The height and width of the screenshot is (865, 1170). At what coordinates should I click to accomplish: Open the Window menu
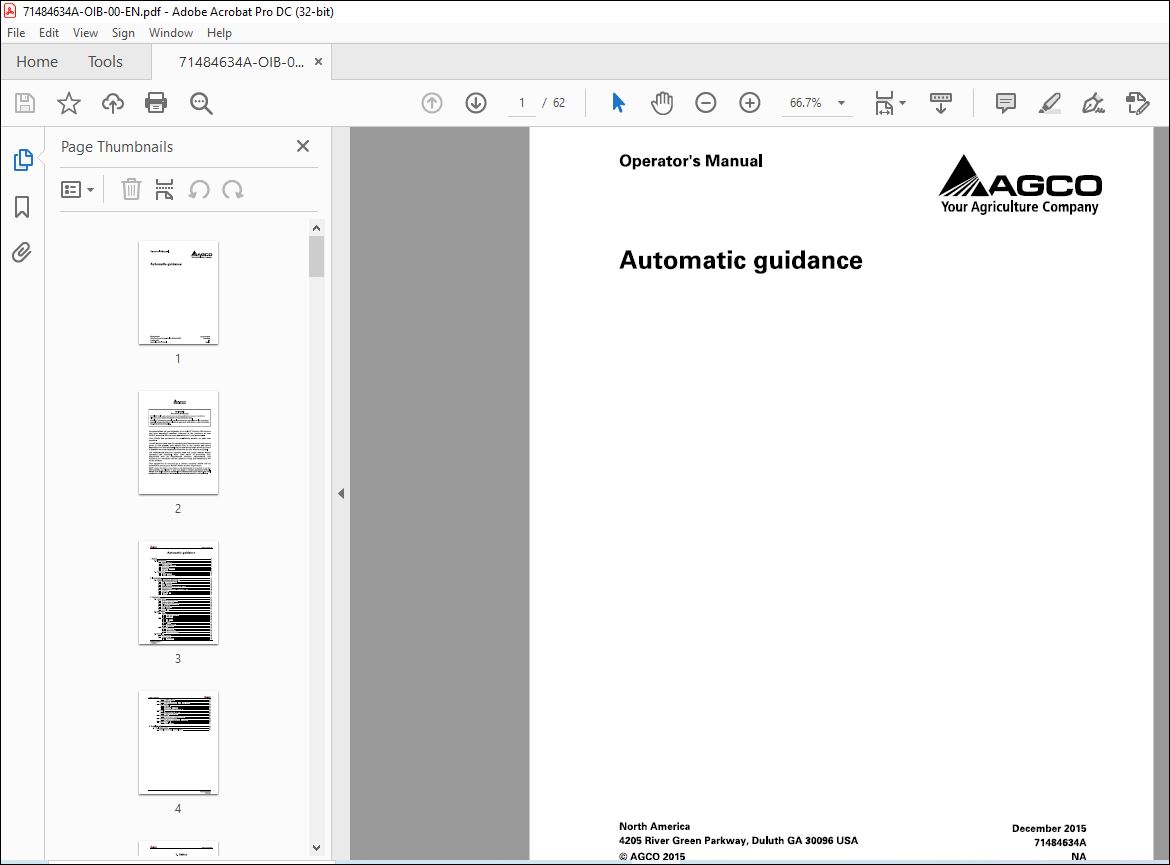pyautogui.click(x=171, y=33)
